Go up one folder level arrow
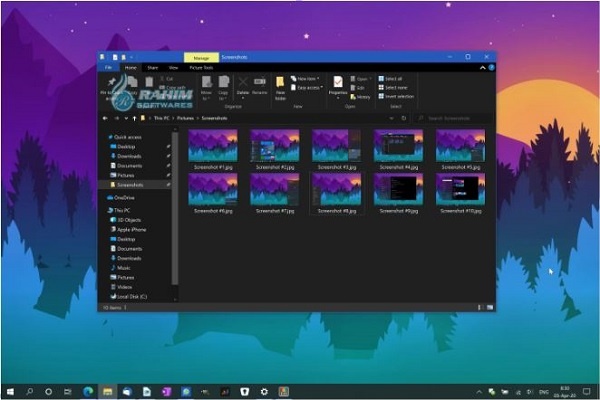Viewport: 600px width, 400px height. 134,118
